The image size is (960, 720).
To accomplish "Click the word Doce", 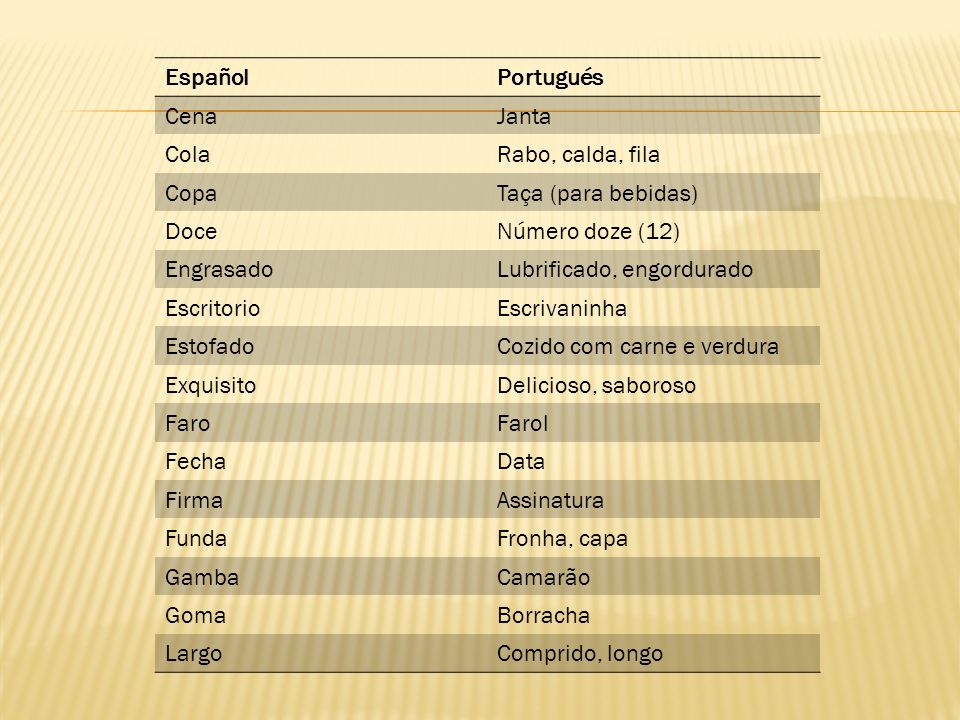I will click(191, 231).
